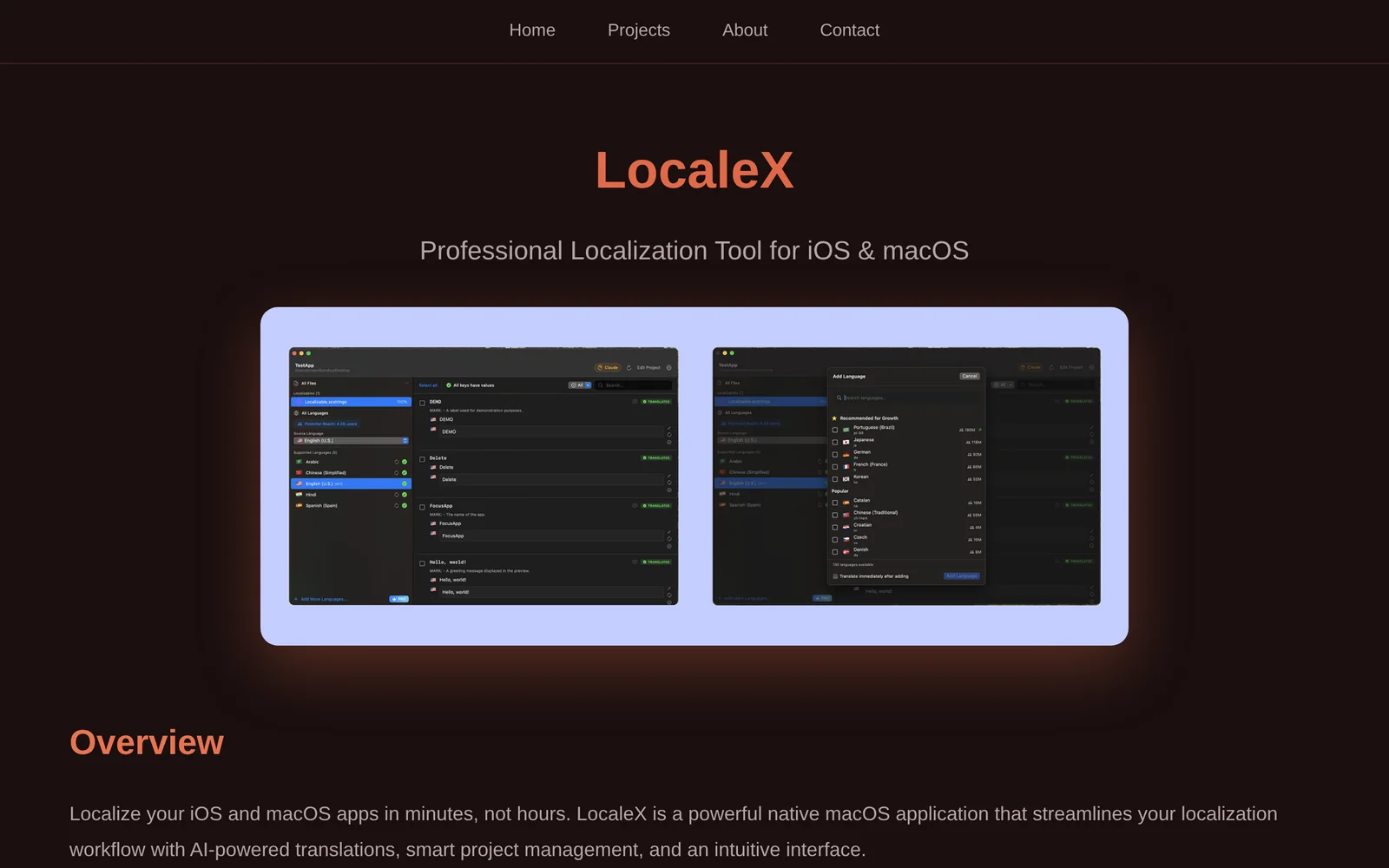Check the DEMO key checkbox
The width and height of the screenshot is (1389, 868).
click(423, 403)
